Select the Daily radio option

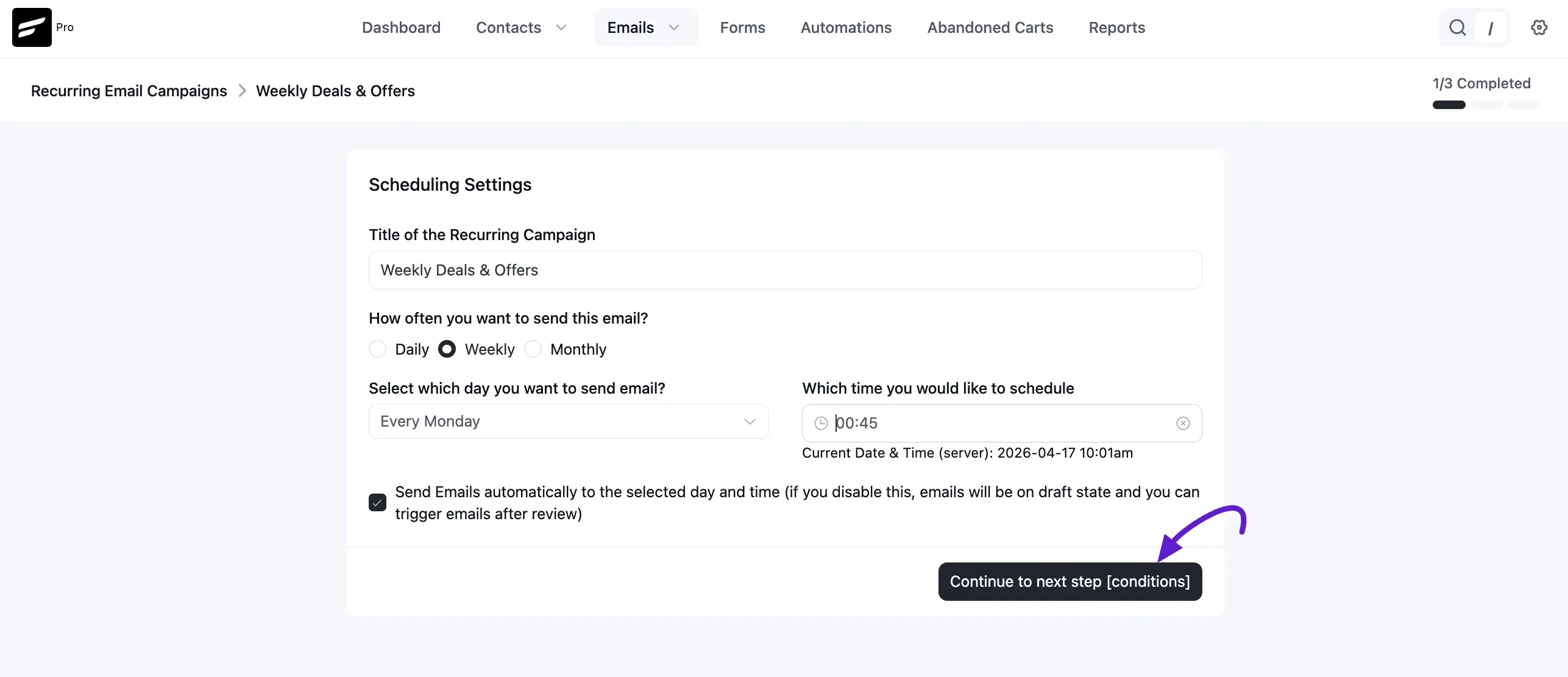[x=377, y=349]
